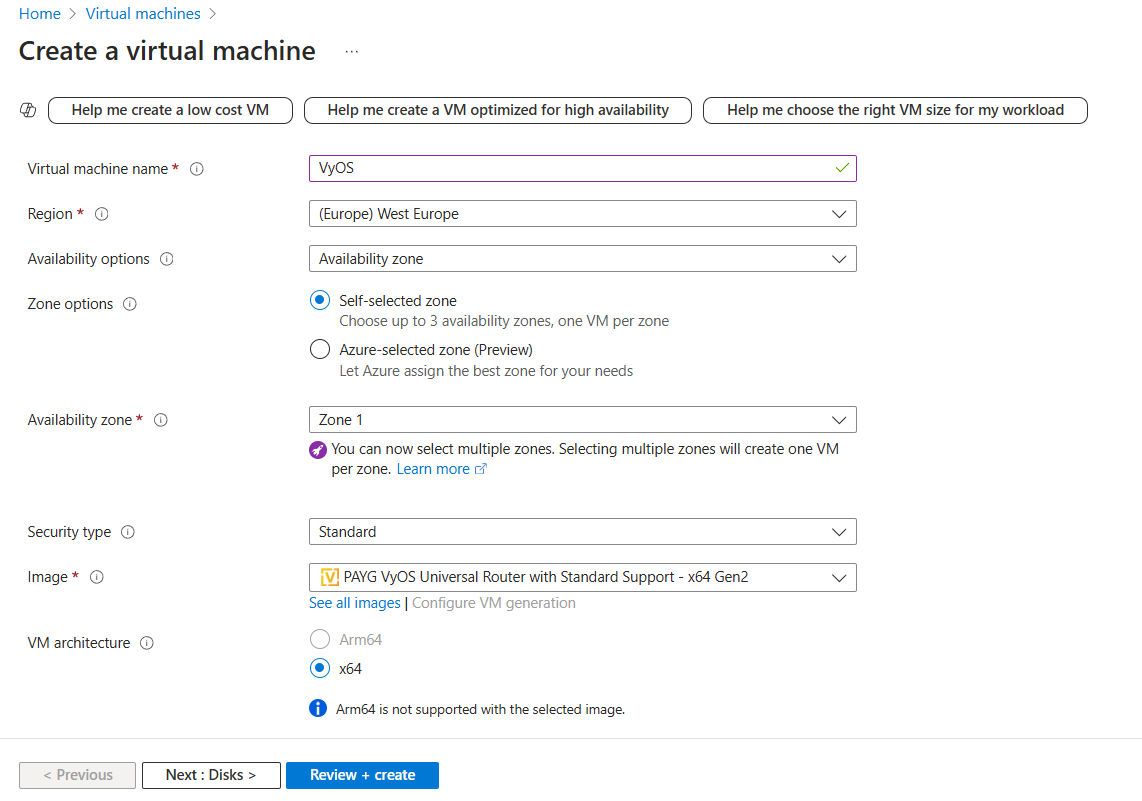Go to Home breadcrumb
Image resolution: width=1142 pixels, height=801 pixels.
click(40, 13)
